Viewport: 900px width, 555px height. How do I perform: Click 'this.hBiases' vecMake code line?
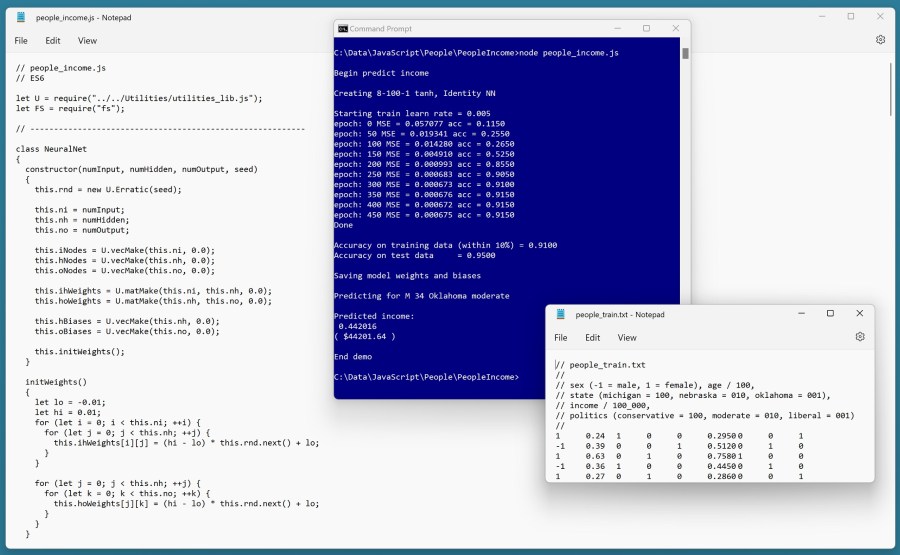pos(127,321)
